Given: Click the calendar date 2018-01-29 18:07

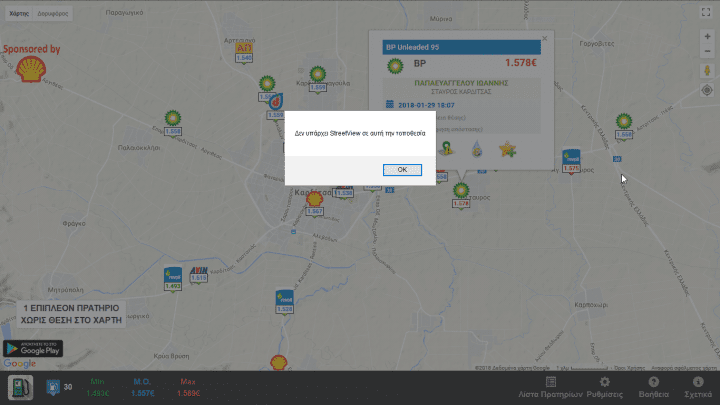Looking at the screenshot, I should point(426,105).
